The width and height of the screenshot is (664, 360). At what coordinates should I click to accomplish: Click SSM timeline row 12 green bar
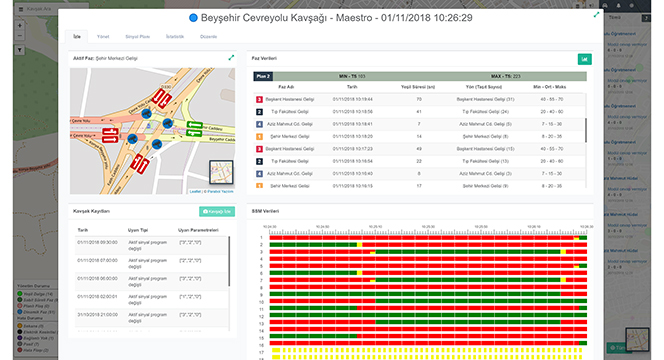click(x=428, y=316)
